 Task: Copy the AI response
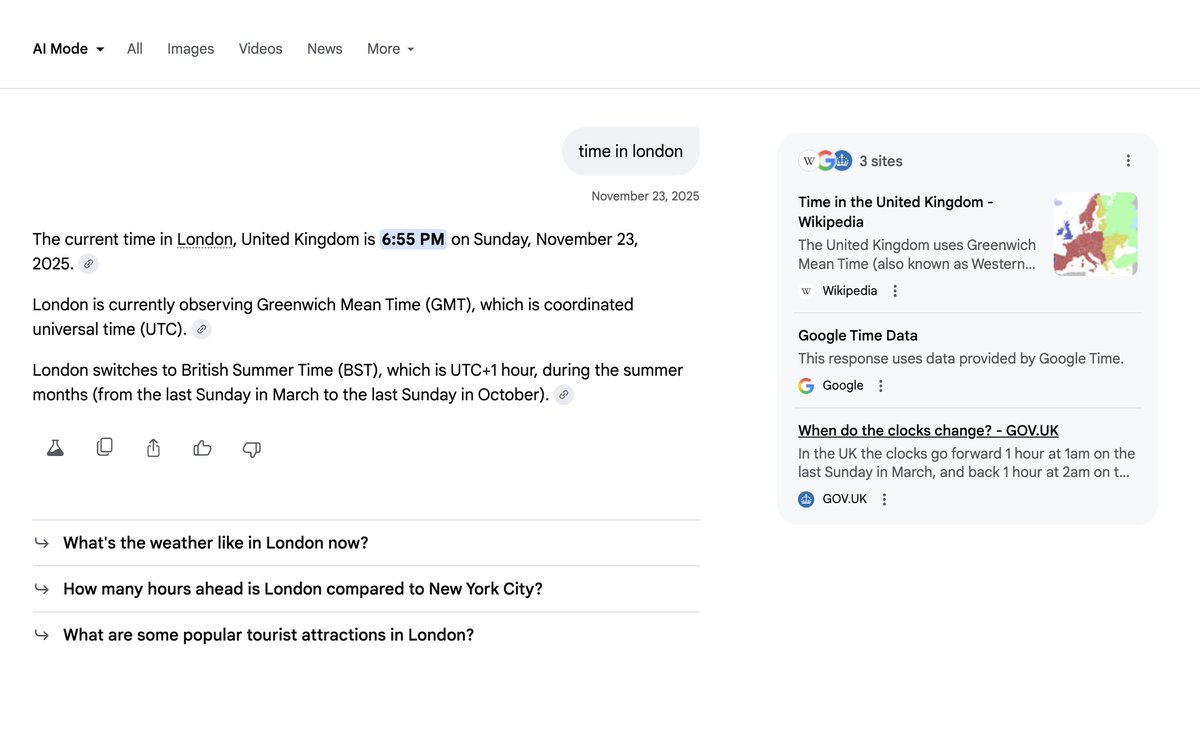104,447
